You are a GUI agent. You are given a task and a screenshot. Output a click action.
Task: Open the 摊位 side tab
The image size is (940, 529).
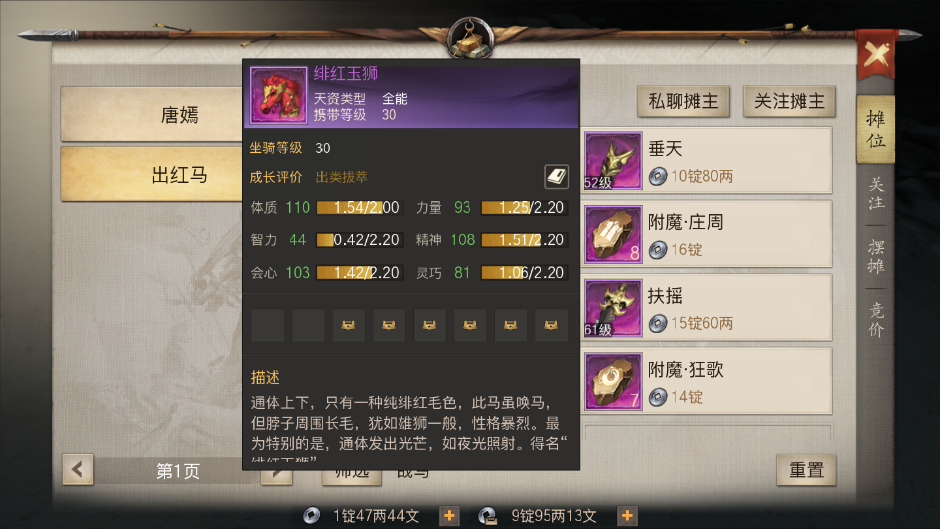[x=875, y=129]
